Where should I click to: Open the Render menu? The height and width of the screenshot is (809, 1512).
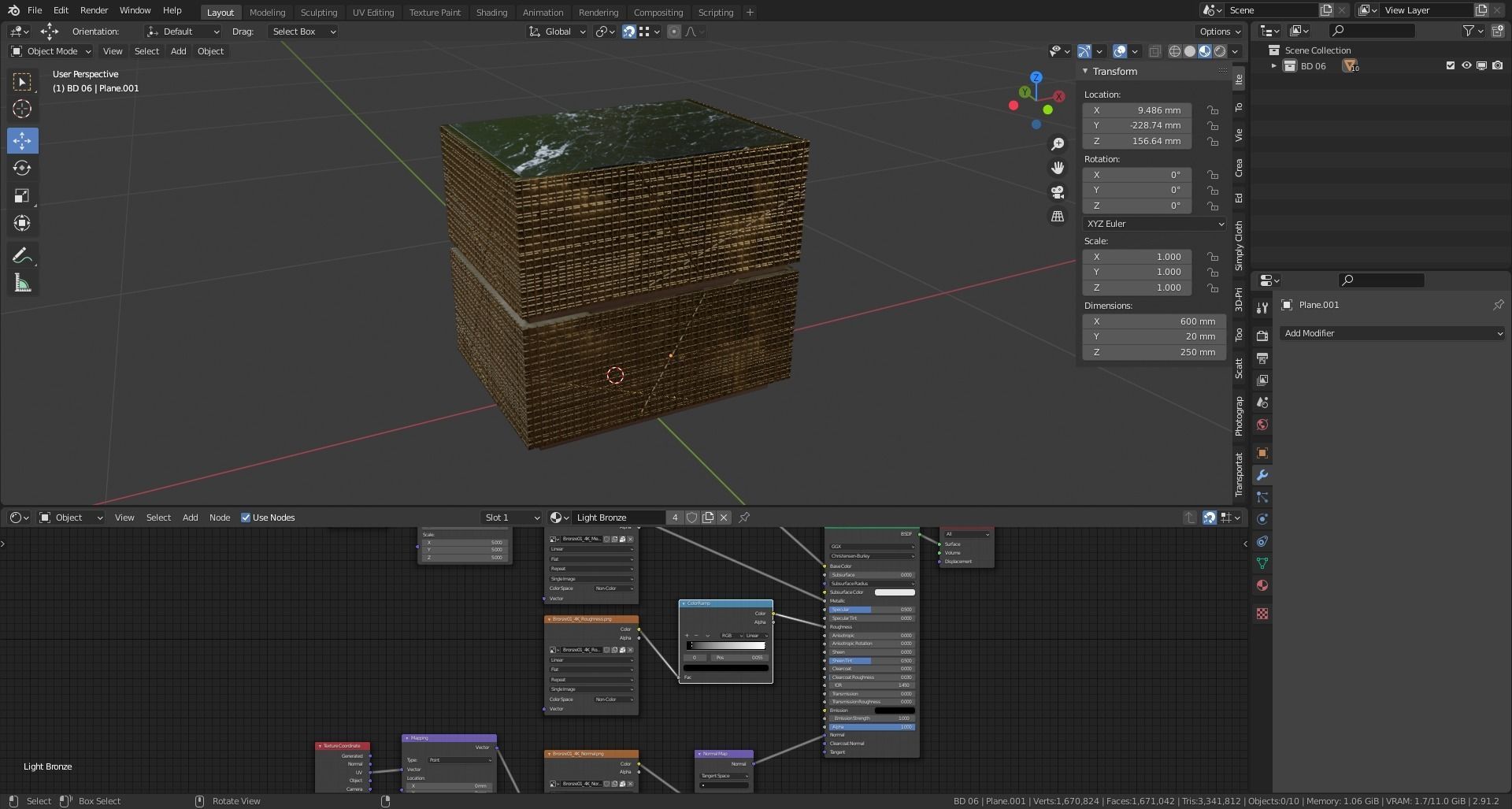pyautogui.click(x=94, y=10)
